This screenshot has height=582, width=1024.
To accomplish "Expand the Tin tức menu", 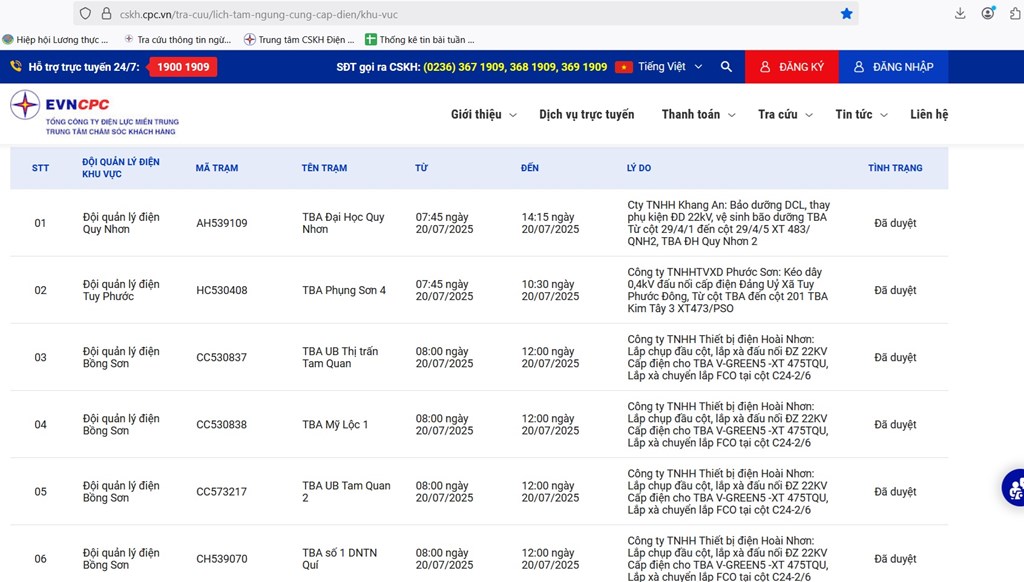I will 861,114.
